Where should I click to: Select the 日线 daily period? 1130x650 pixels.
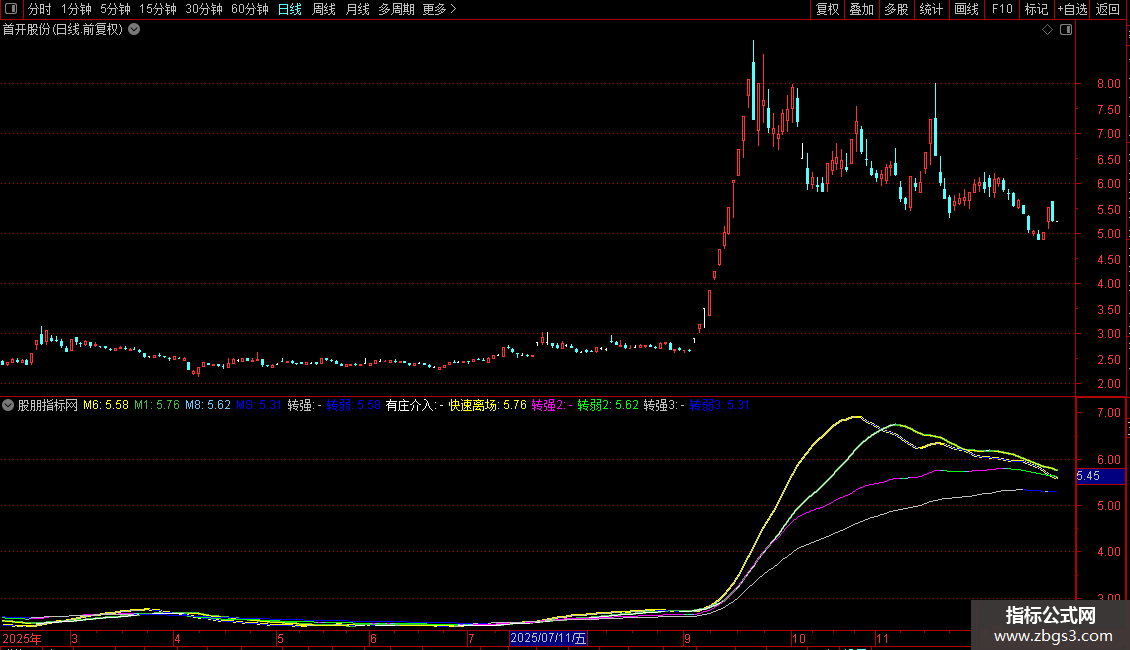pos(290,9)
